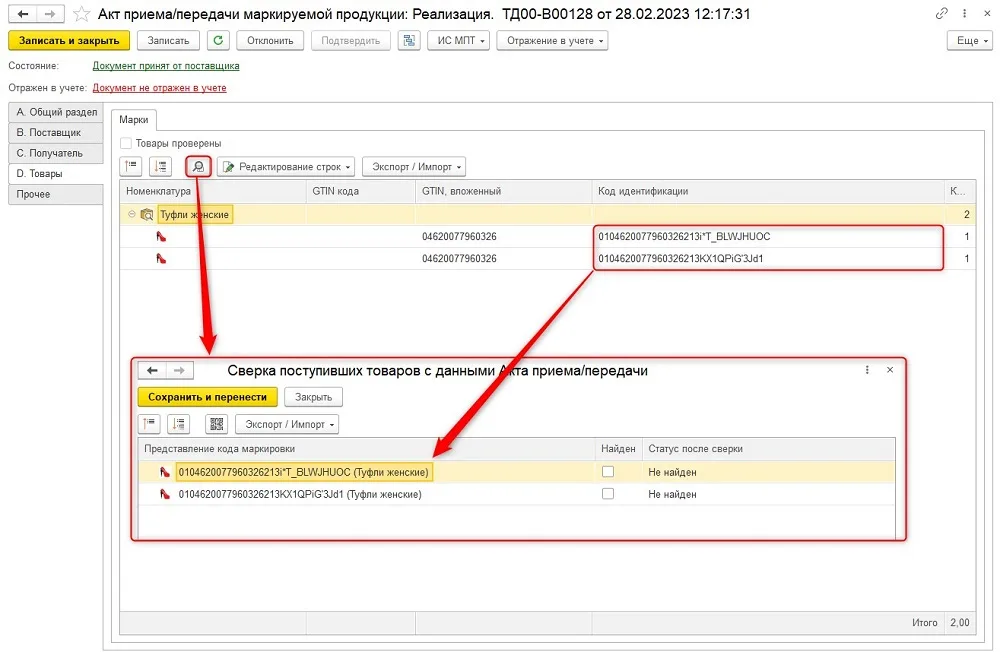The image size is (1000, 652).
Task: Copy the document link with the chain icon
Action: (x=941, y=13)
